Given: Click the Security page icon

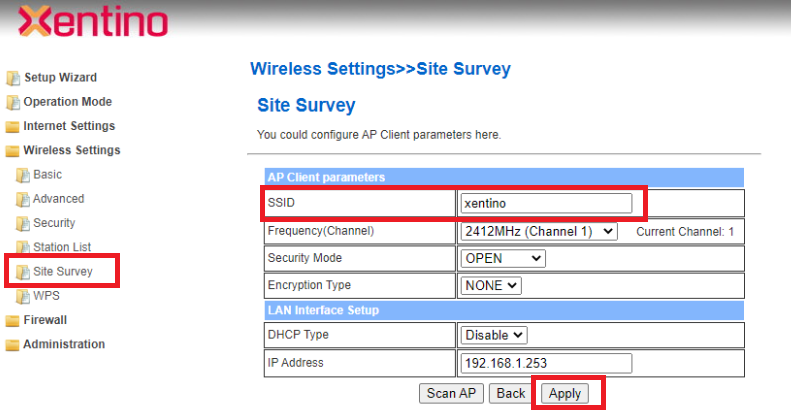Looking at the screenshot, I should [x=23, y=223].
